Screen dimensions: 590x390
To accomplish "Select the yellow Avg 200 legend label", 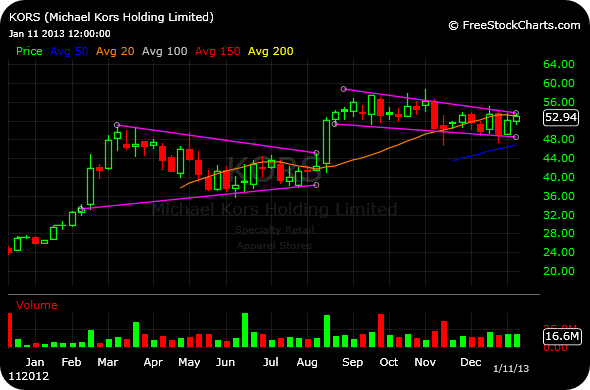I will coord(271,51).
